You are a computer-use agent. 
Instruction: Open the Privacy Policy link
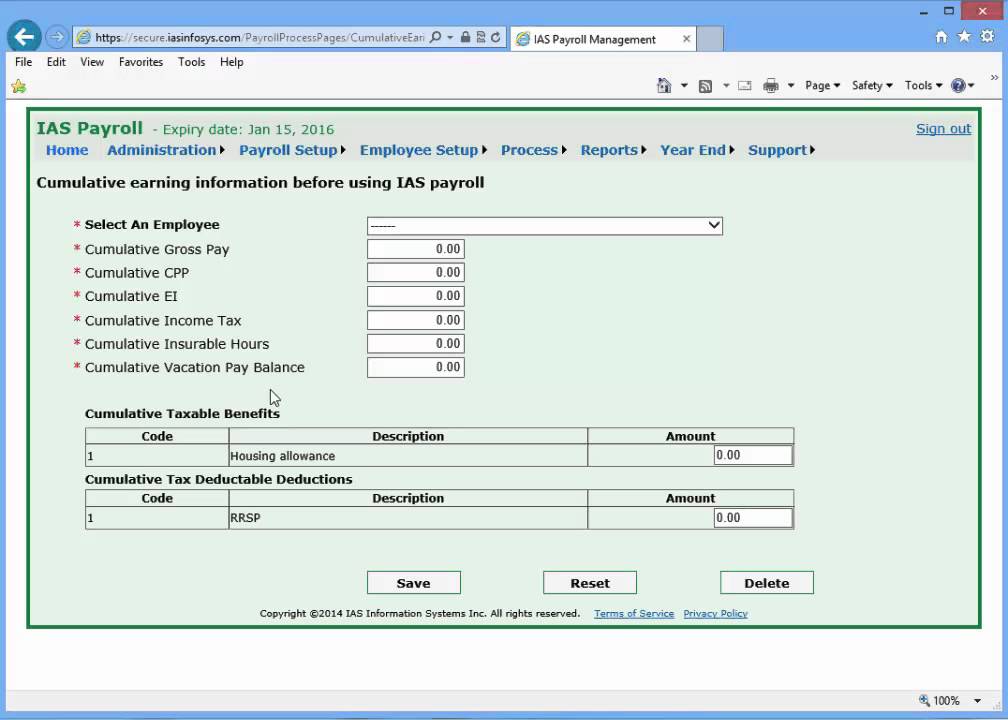tap(715, 613)
